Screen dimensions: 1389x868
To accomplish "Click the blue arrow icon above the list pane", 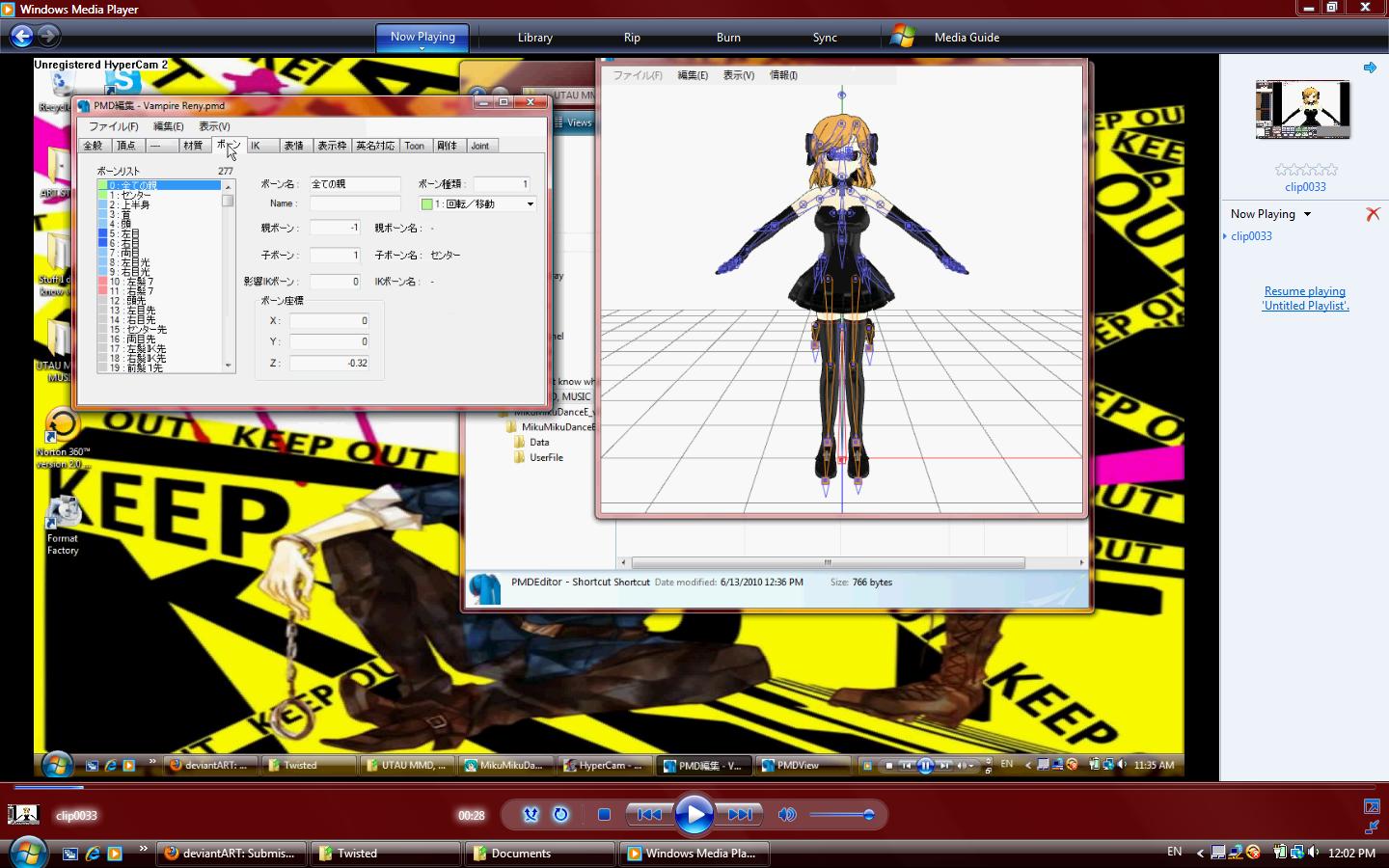I will (x=1370, y=68).
